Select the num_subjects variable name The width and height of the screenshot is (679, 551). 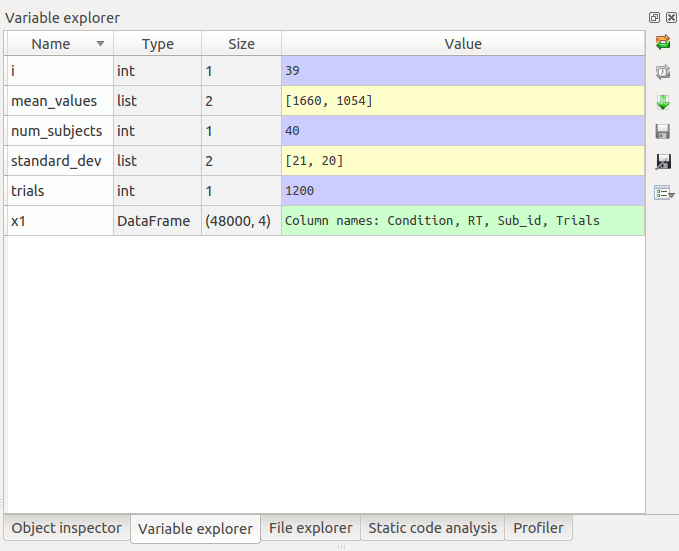60,131
